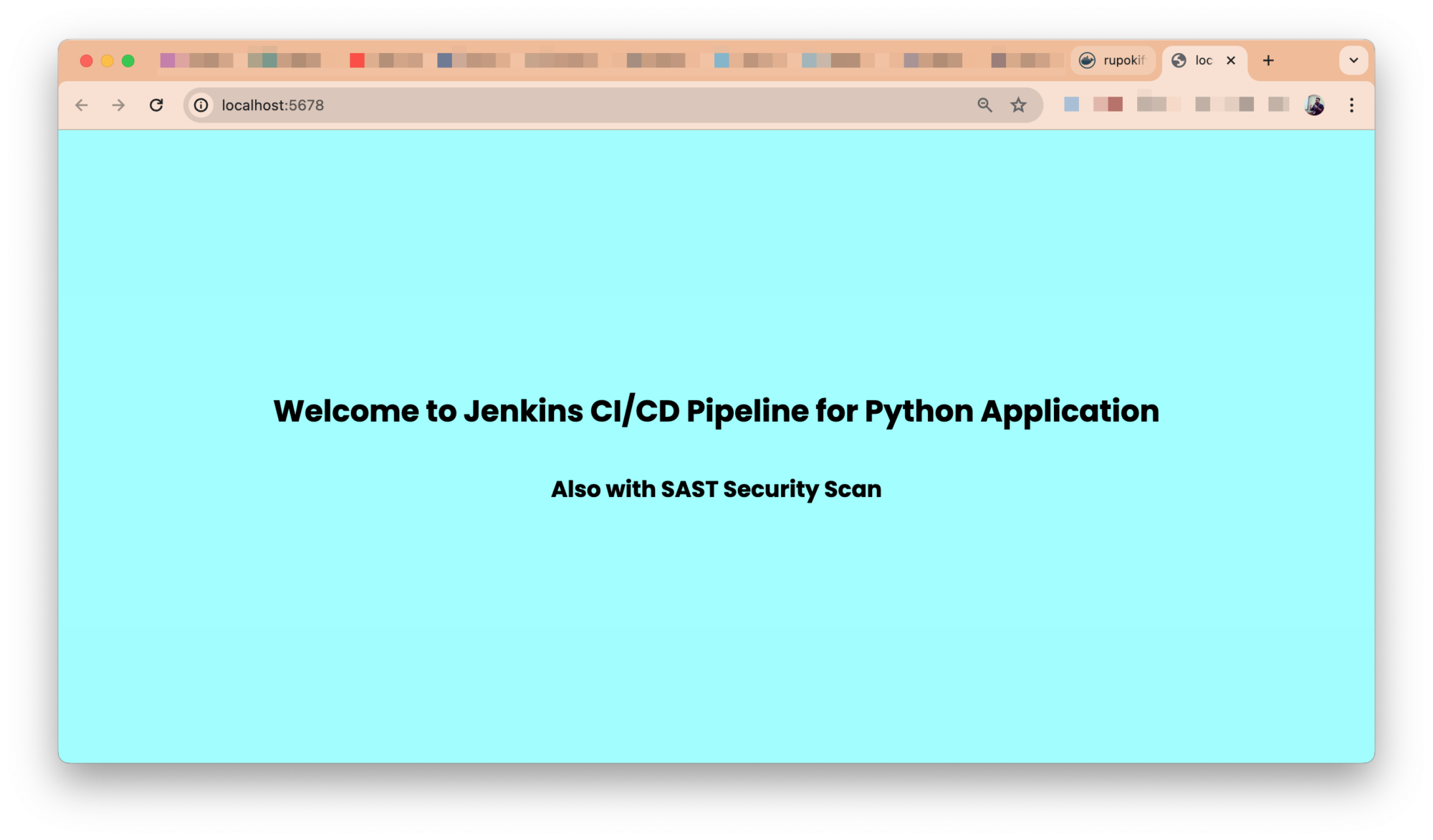Click the Welcome to Jenkins CI/CD heading

[716, 411]
